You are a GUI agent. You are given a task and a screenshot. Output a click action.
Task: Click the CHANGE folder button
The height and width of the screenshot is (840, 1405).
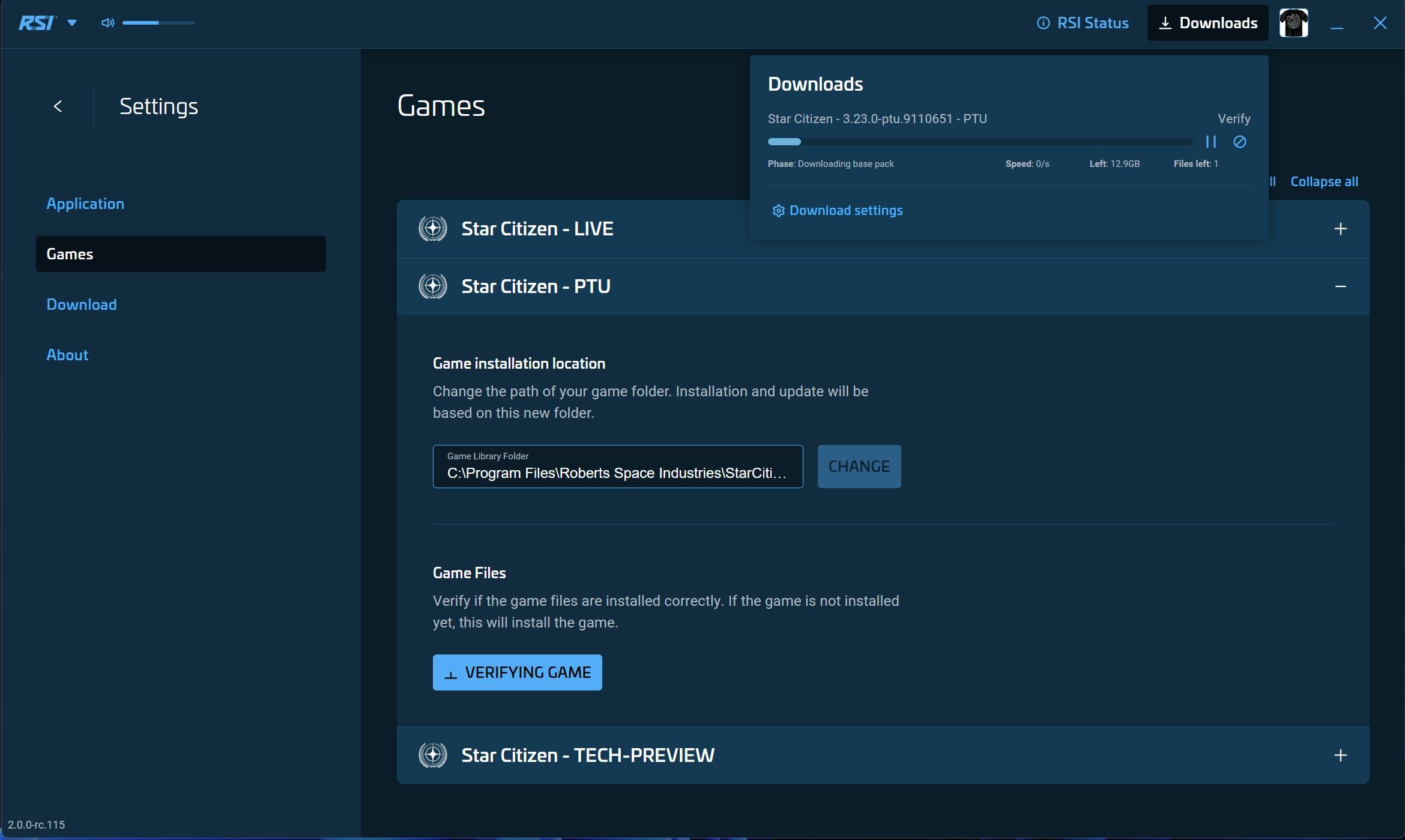tap(859, 467)
